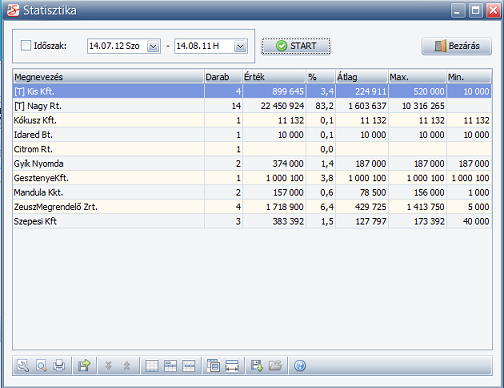This screenshot has width=504, height=388.
Task: Select the grid view icon with top header highlighted
Action: pyautogui.click(x=170, y=366)
